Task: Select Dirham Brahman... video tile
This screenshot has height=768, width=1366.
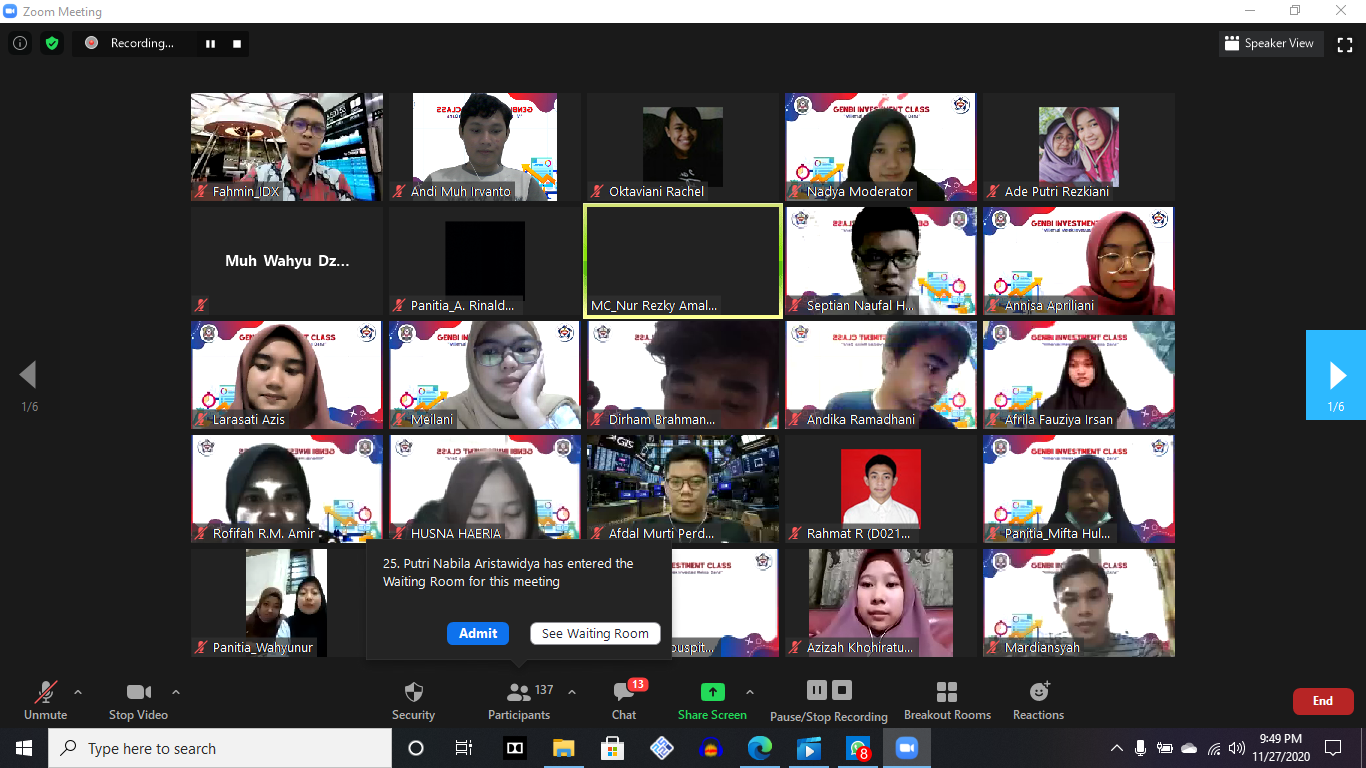Action: point(683,375)
